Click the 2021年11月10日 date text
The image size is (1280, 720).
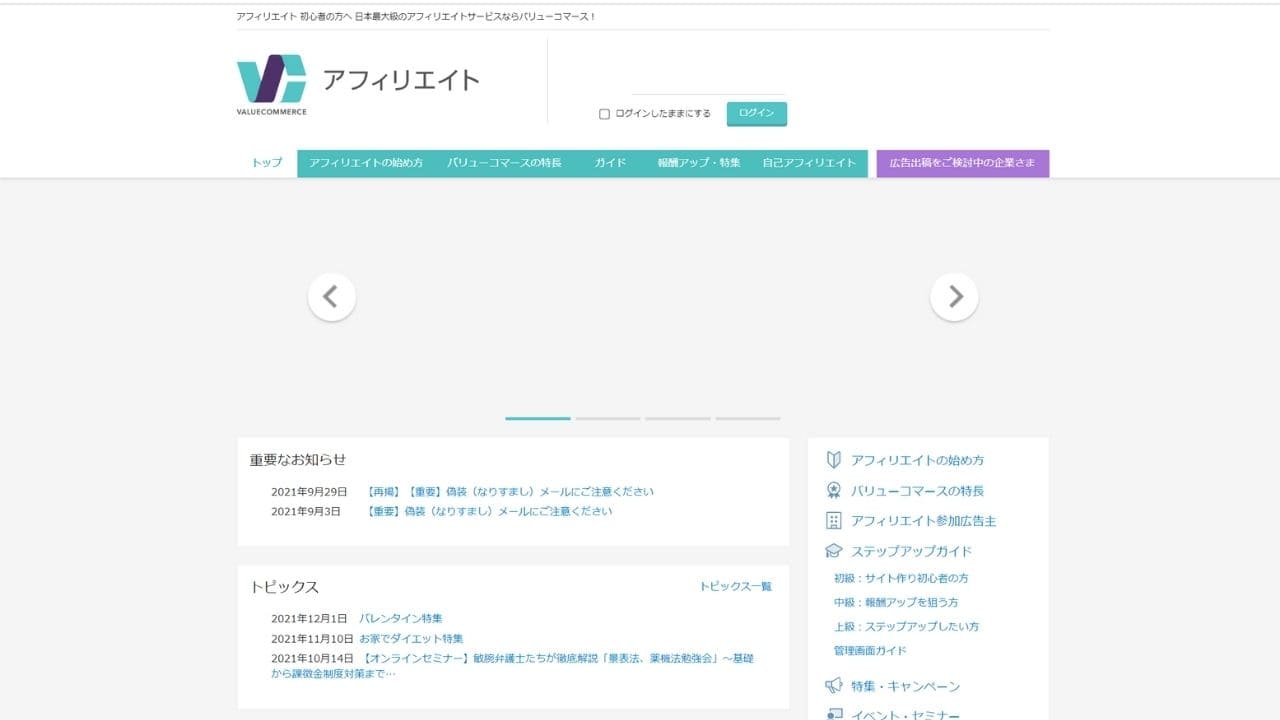(312, 638)
